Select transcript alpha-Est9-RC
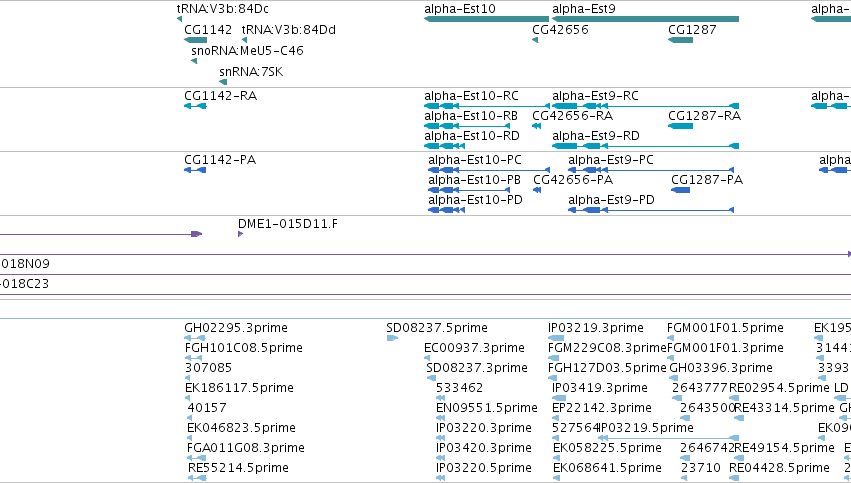Image resolution: width=851 pixels, height=483 pixels. pyautogui.click(x=645, y=106)
